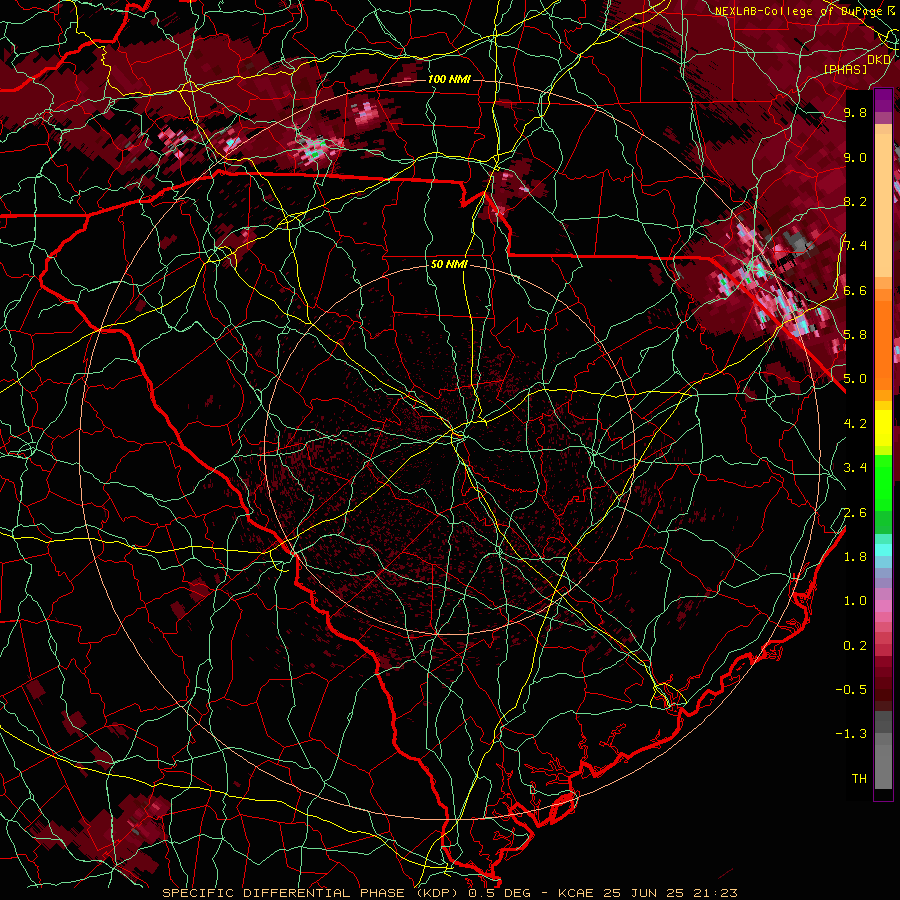Click the 2.6 scale value

coord(855,513)
